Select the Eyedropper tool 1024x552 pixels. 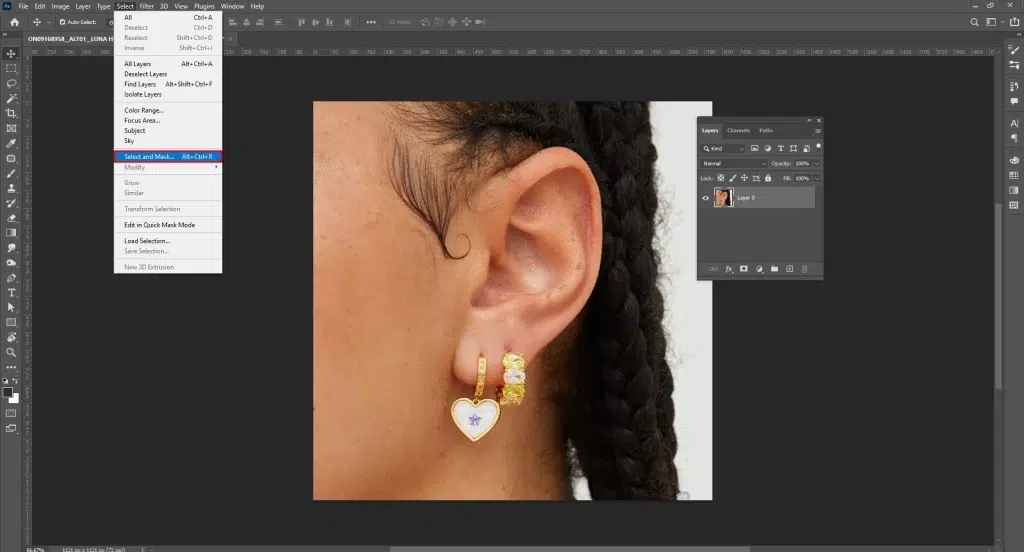(11, 143)
